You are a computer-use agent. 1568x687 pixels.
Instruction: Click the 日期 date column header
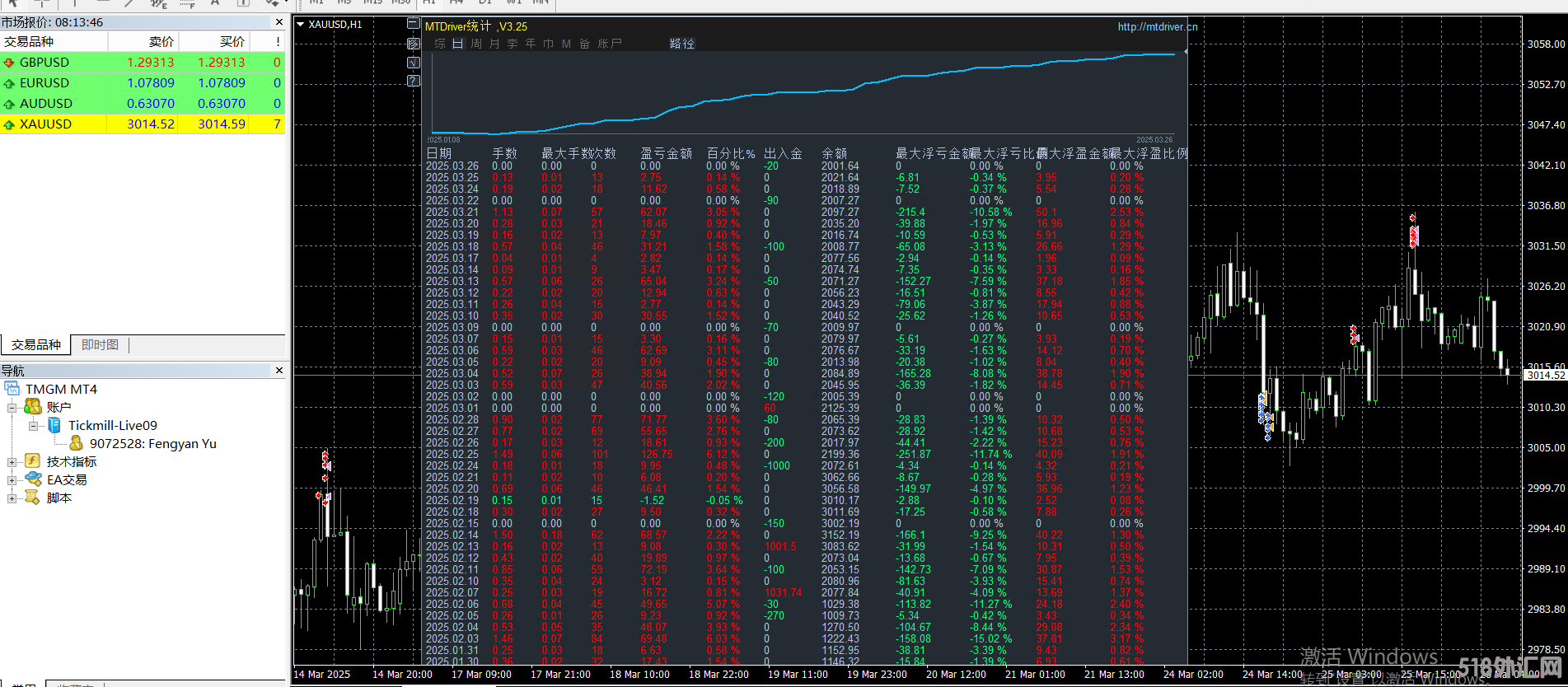[x=439, y=153]
